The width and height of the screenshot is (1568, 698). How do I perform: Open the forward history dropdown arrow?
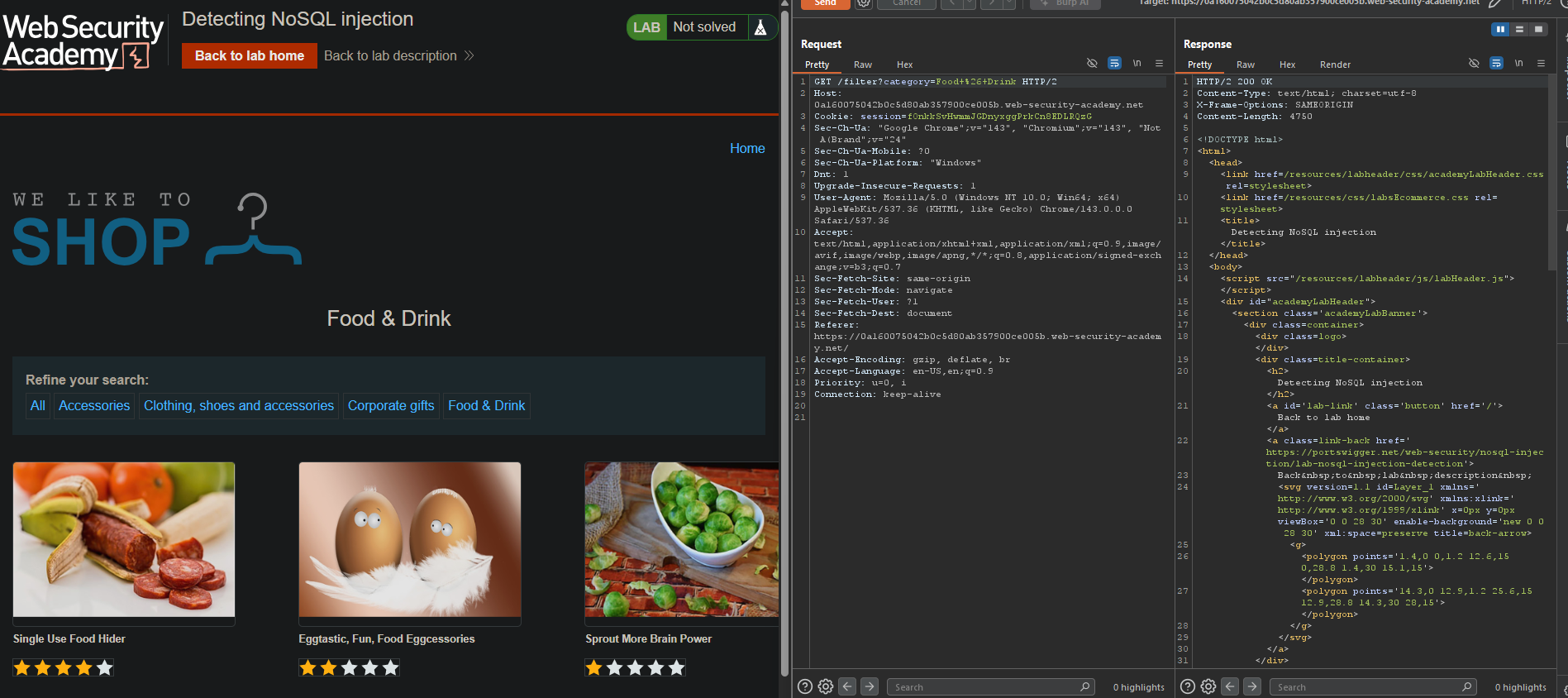tap(1009, 3)
